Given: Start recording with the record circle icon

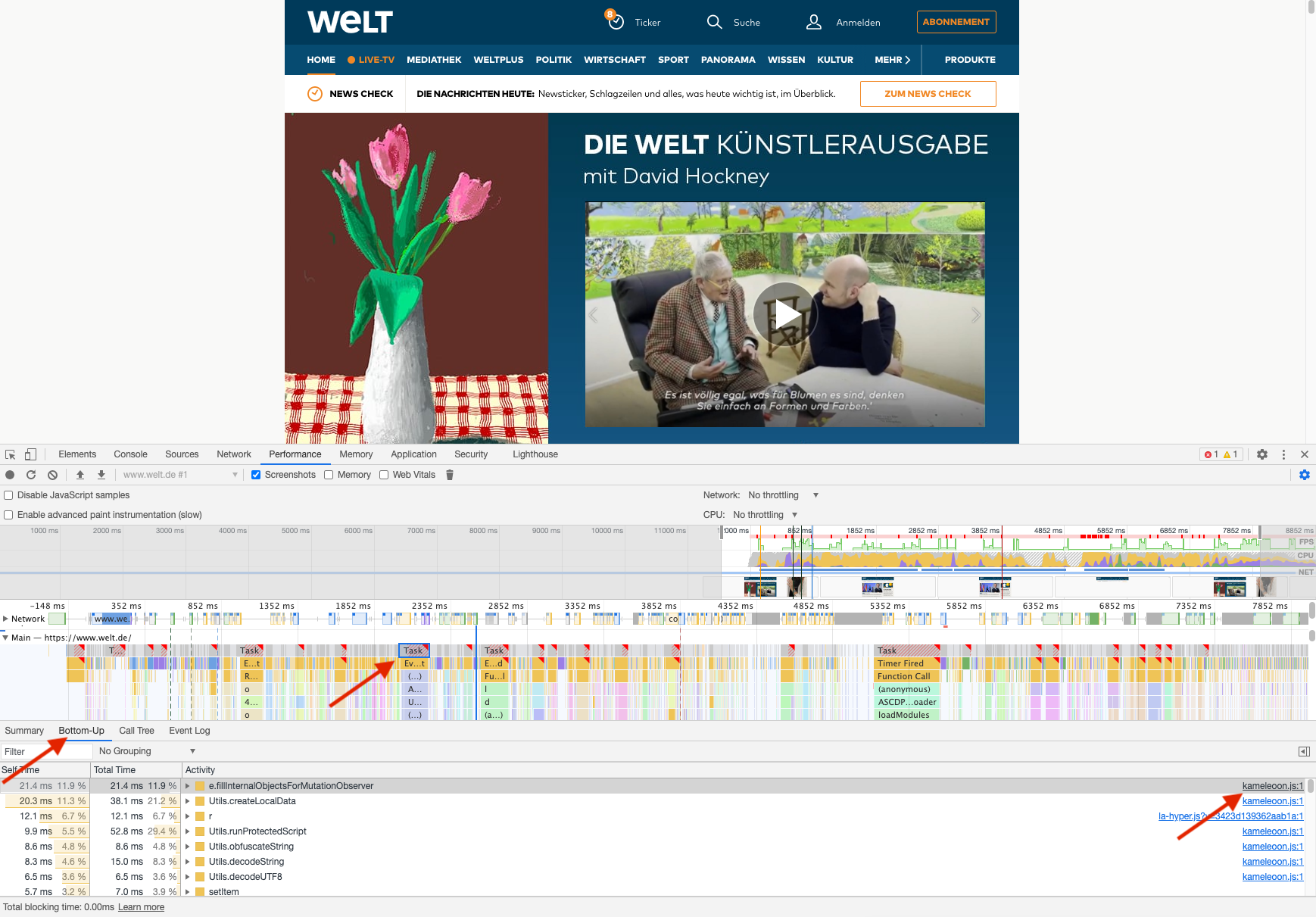Looking at the screenshot, I should point(10,475).
